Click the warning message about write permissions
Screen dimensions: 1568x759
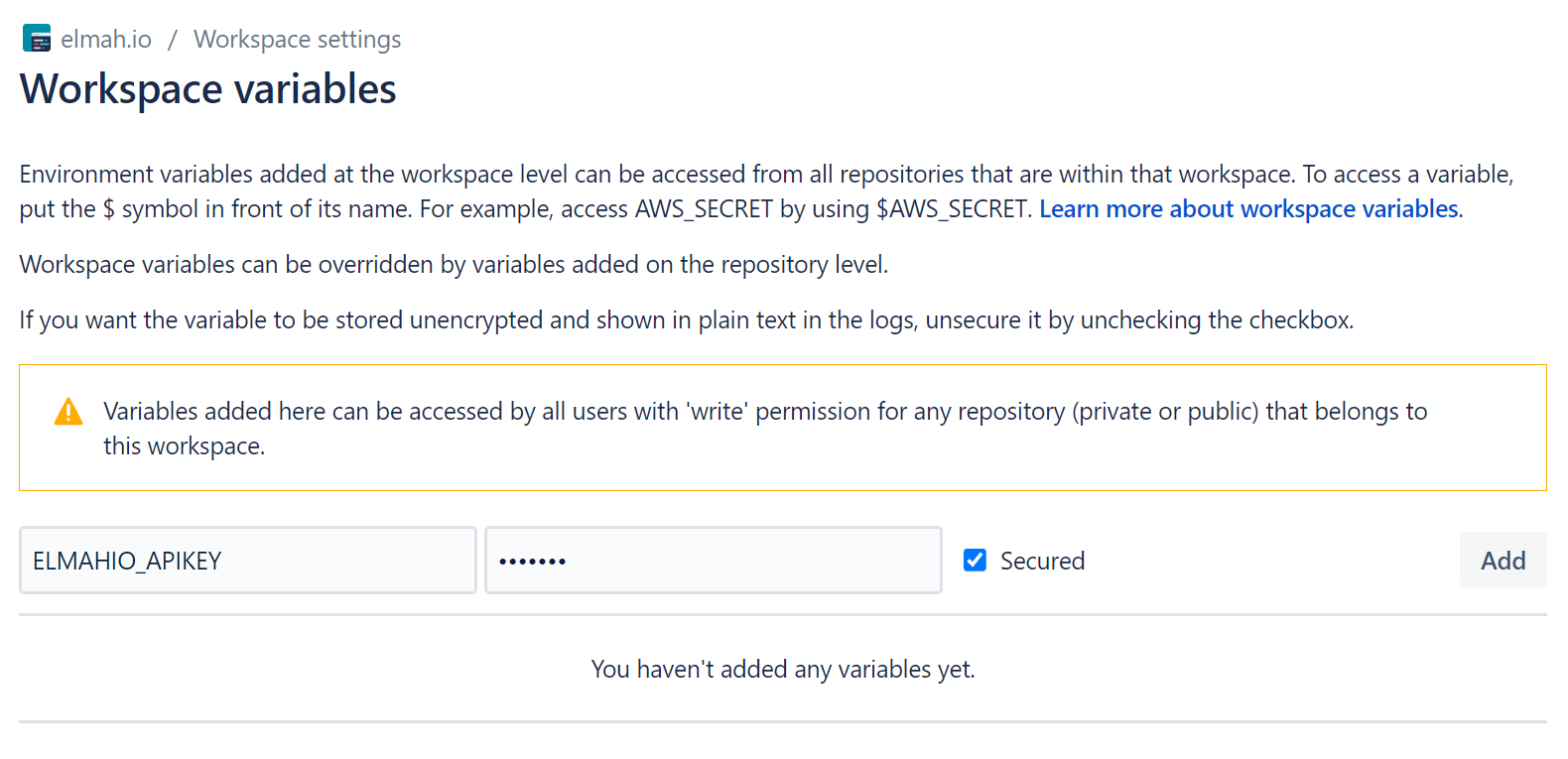[764, 428]
